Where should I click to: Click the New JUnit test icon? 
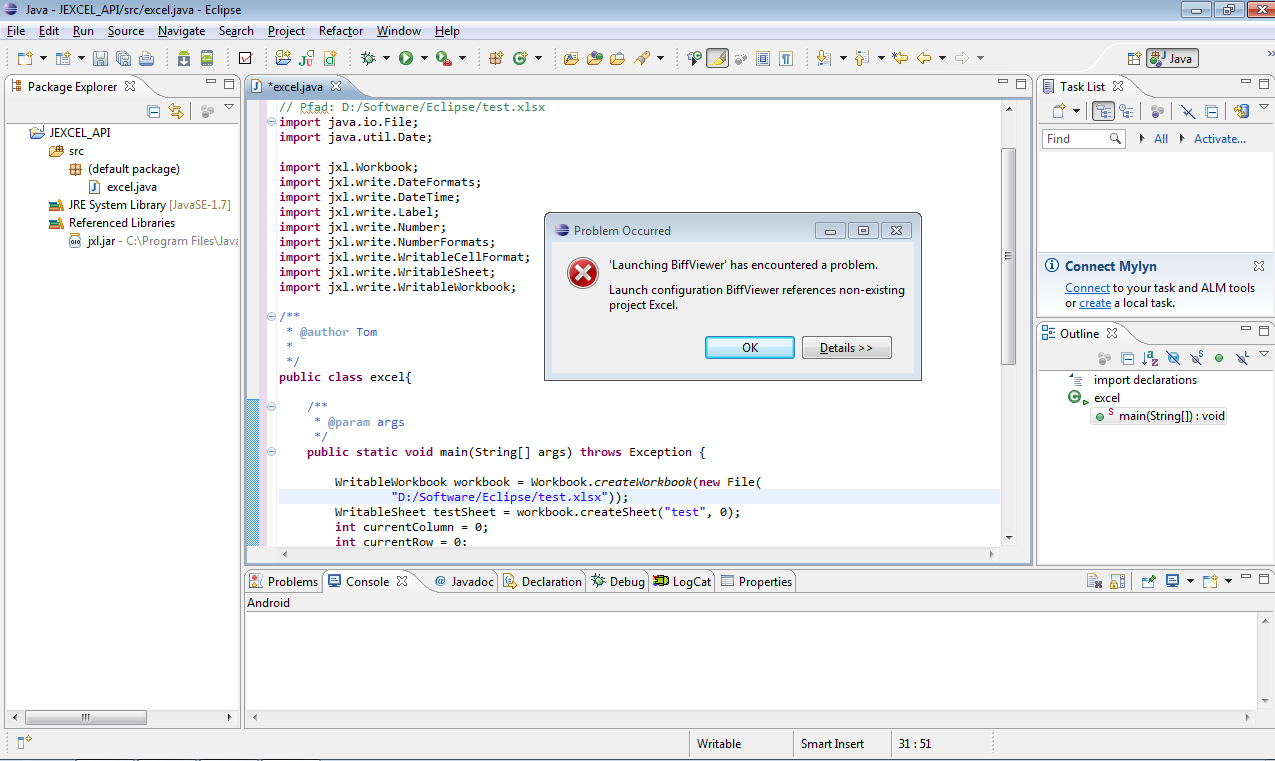pos(305,58)
